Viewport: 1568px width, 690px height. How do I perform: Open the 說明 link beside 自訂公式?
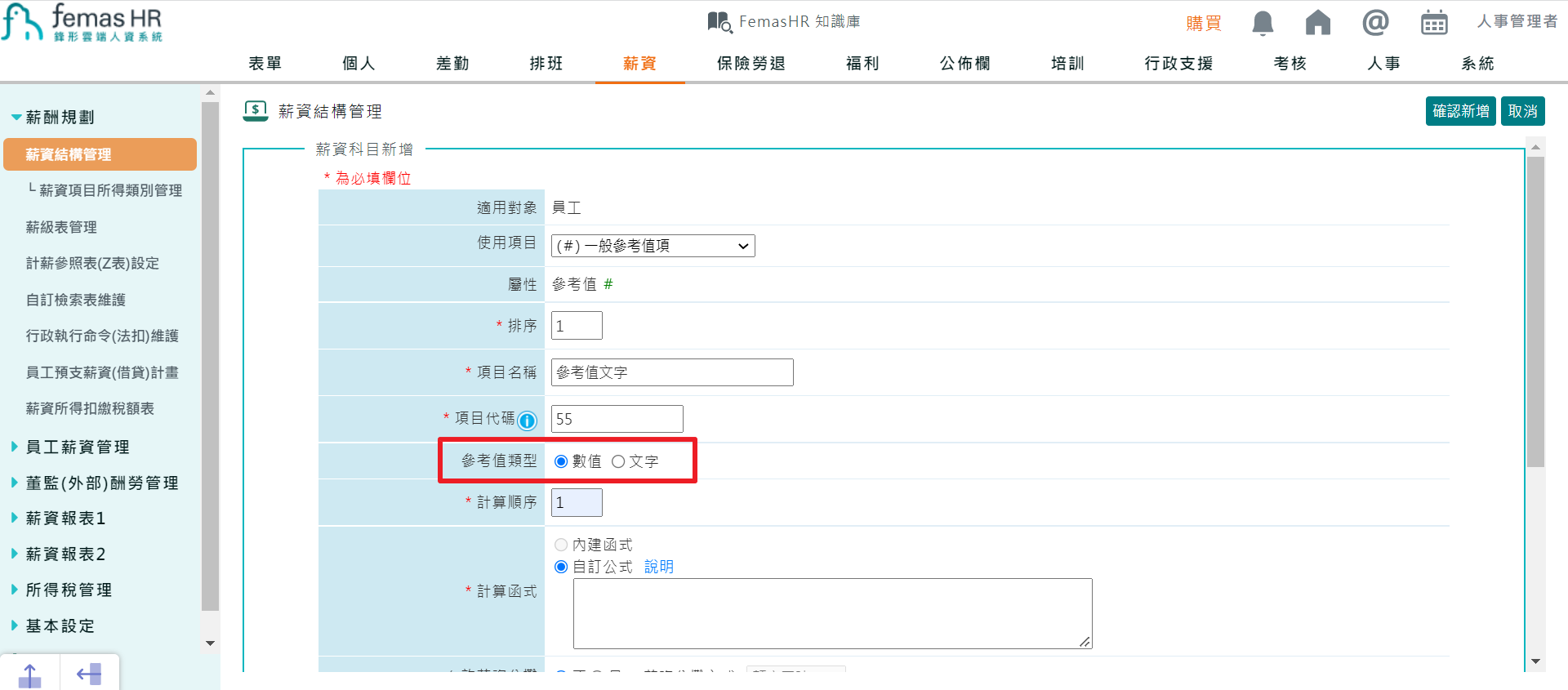[659, 567]
